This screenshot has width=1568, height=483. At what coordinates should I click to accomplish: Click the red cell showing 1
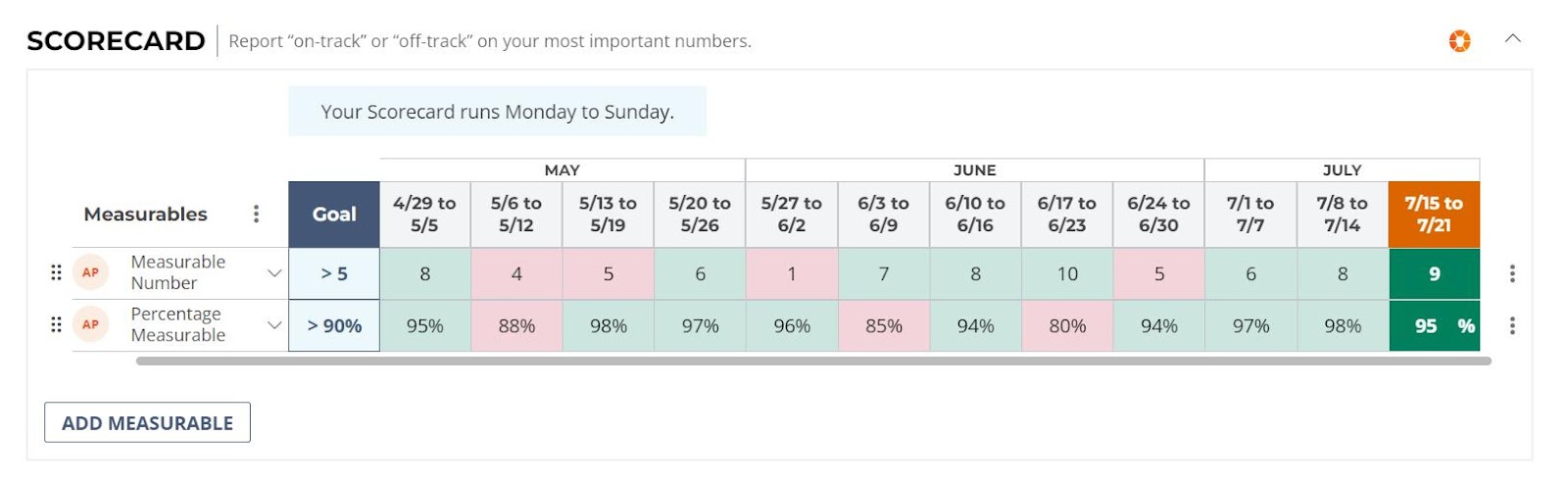[792, 273]
